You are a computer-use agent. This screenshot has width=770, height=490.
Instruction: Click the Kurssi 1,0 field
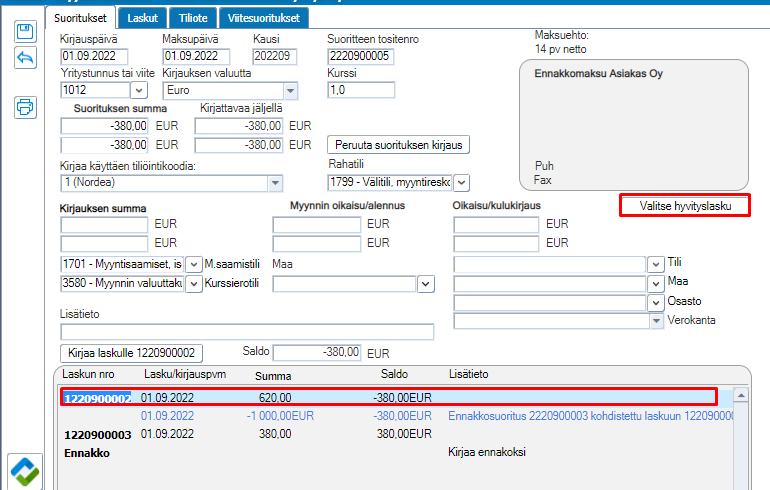361,90
